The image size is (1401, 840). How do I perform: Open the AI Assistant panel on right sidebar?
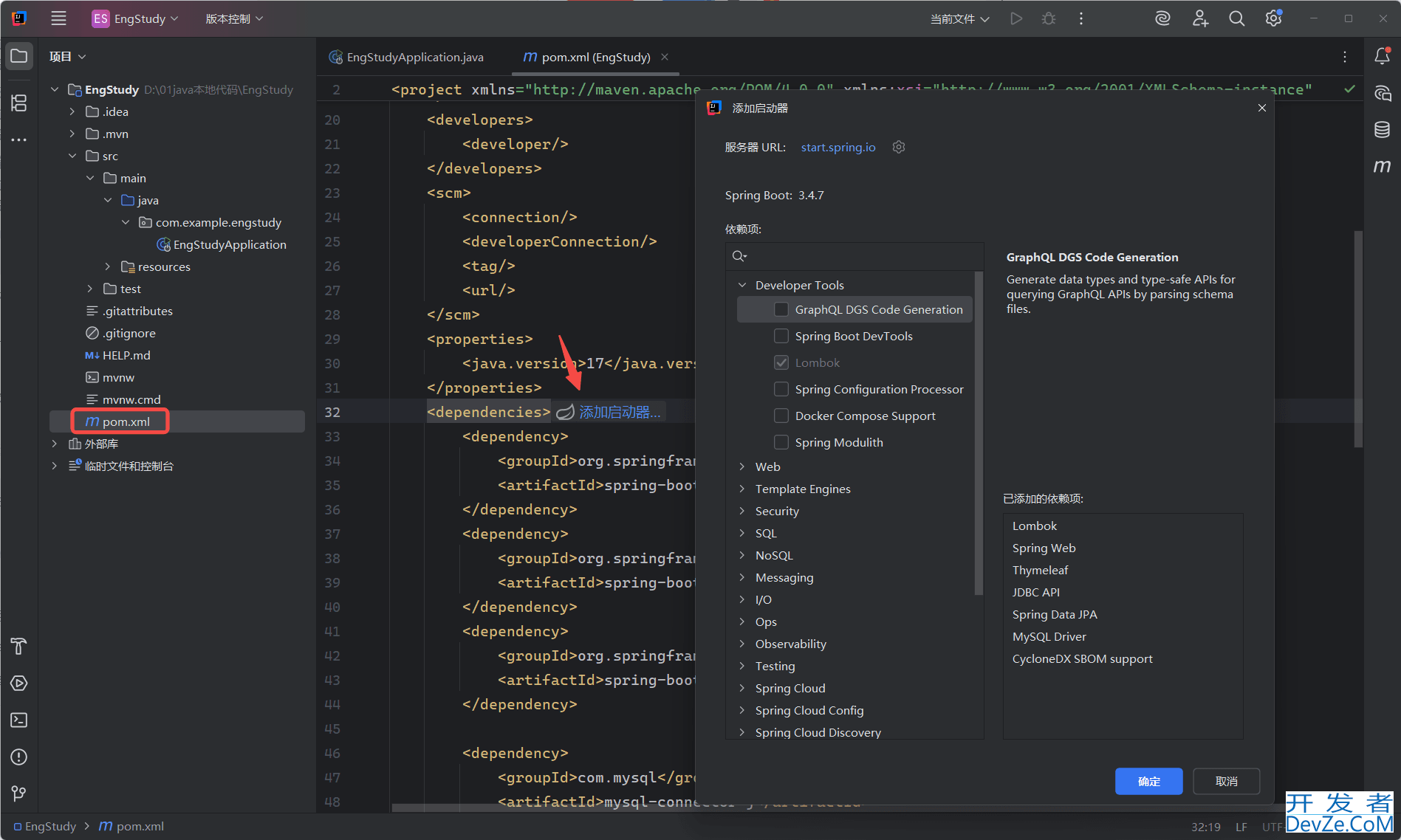pyautogui.click(x=1382, y=93)
